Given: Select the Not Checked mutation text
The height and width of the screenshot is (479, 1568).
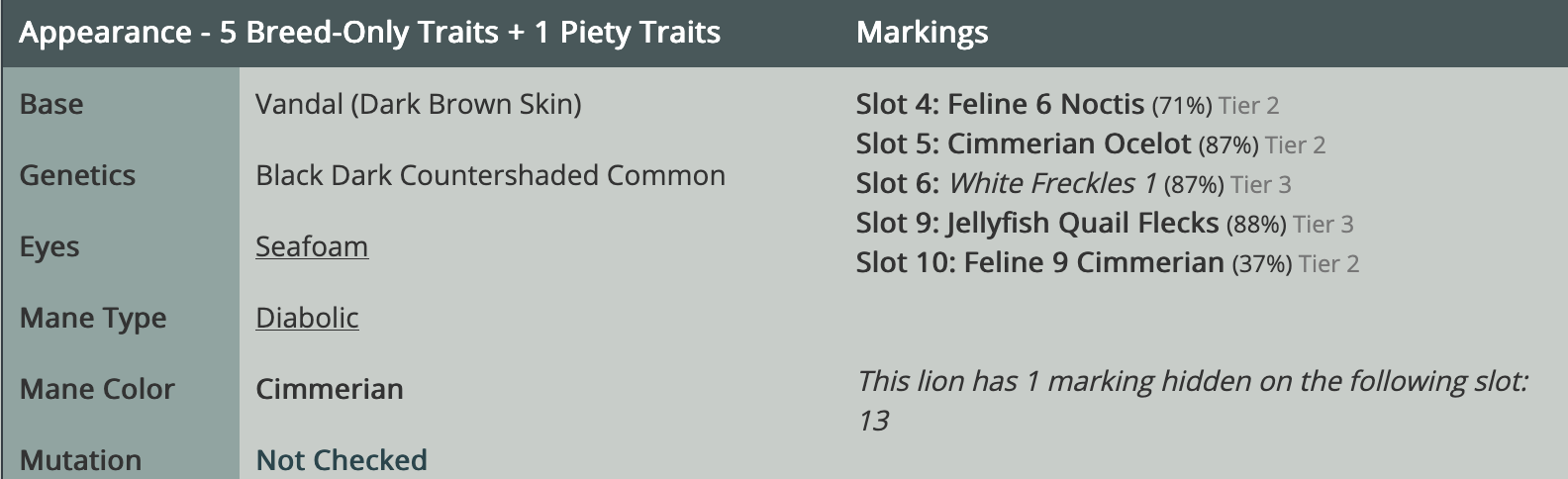Looking at the screenshot, I should point(342,460).
